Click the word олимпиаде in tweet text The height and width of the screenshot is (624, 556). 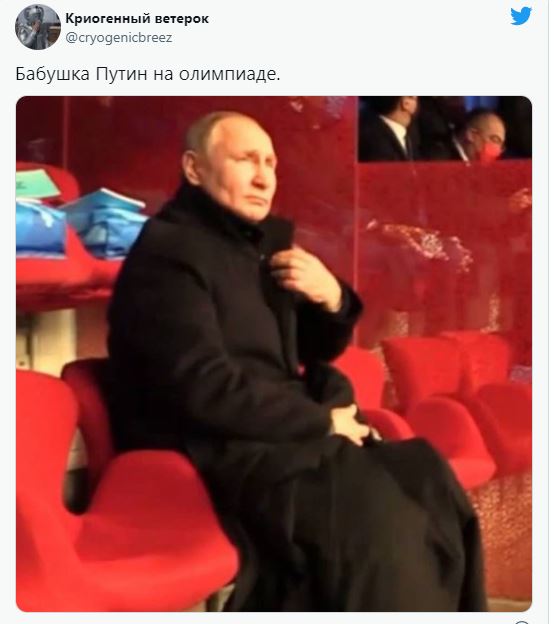coord(229,74)
